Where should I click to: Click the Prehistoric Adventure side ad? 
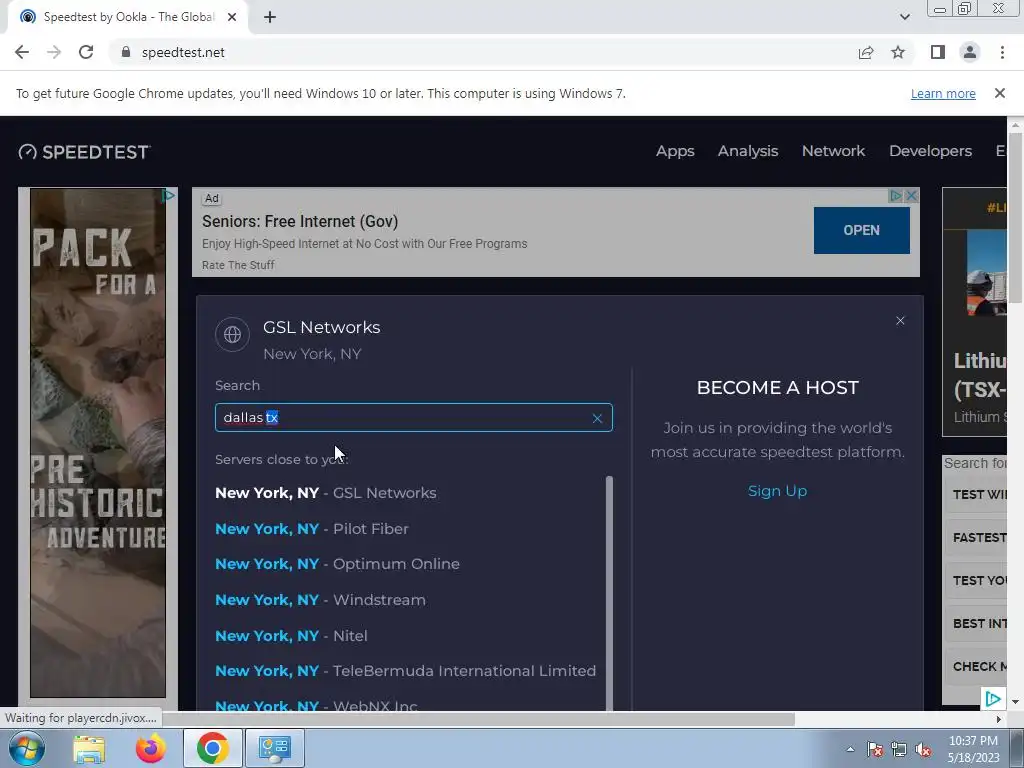click(98, 443)
